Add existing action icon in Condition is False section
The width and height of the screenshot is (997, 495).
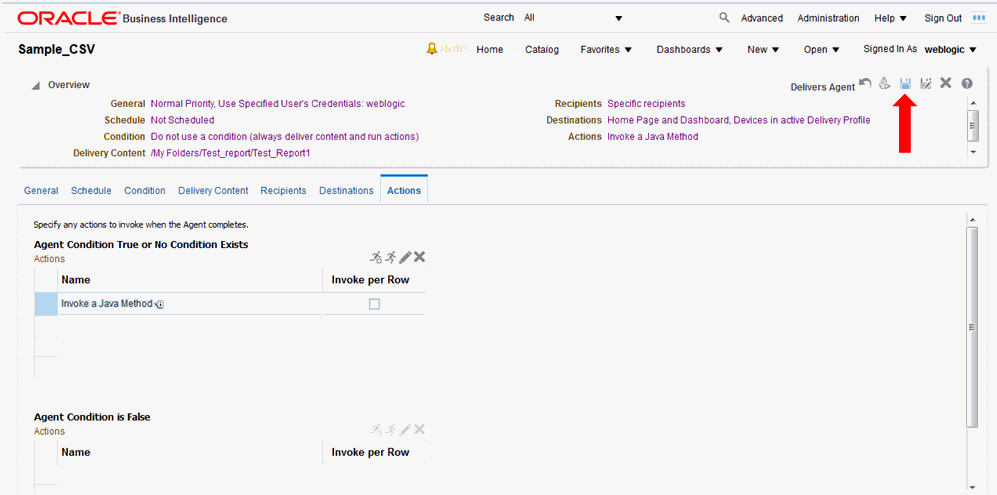pos(390,429)
